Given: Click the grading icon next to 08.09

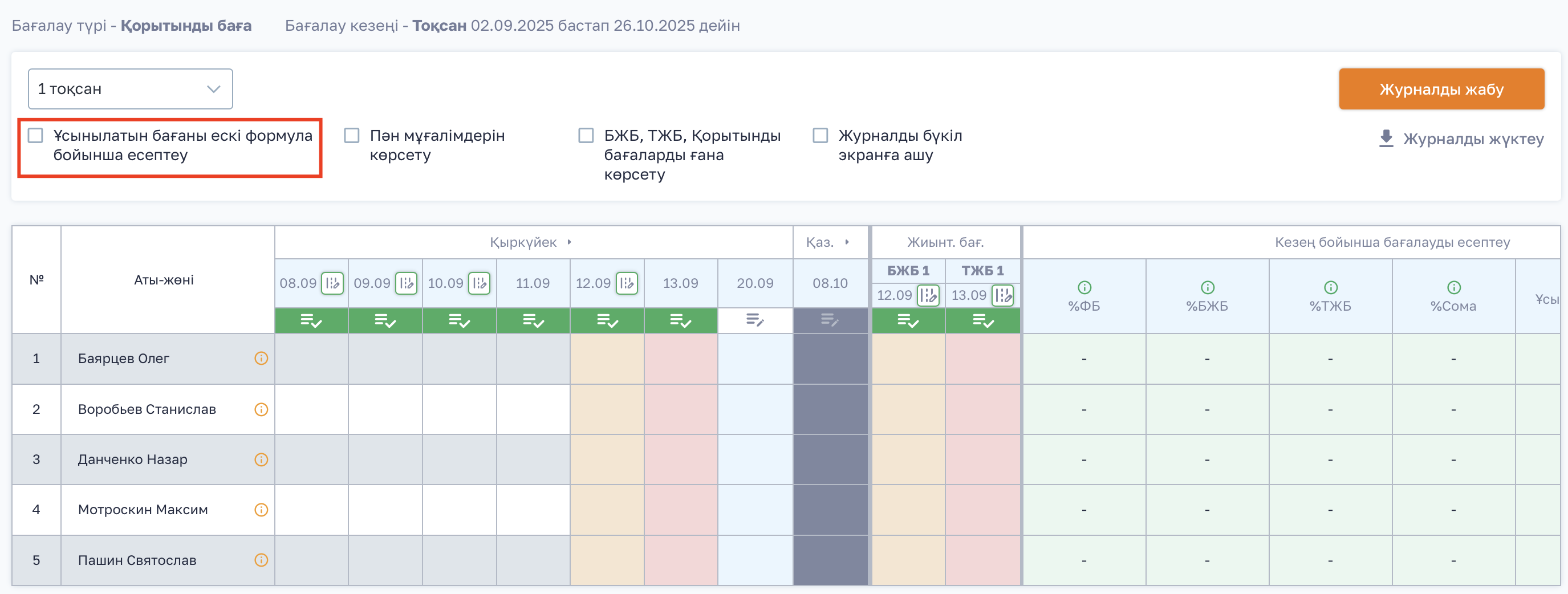Looking at the screenshot, I should 332,283.
